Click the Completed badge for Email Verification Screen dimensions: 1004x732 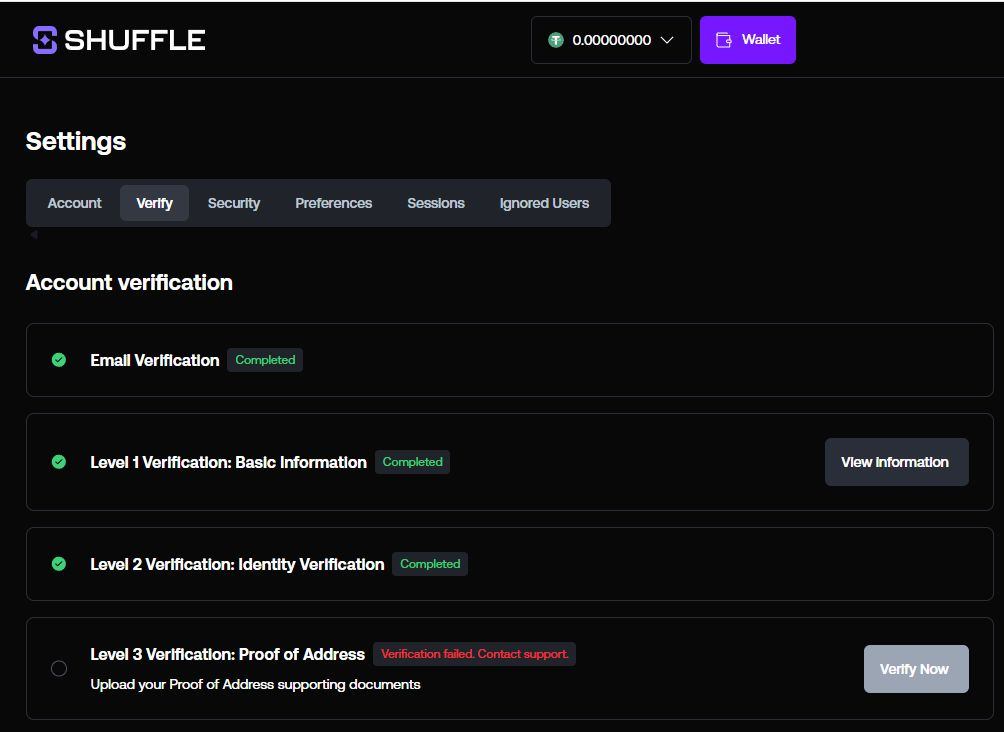[265, 360]
